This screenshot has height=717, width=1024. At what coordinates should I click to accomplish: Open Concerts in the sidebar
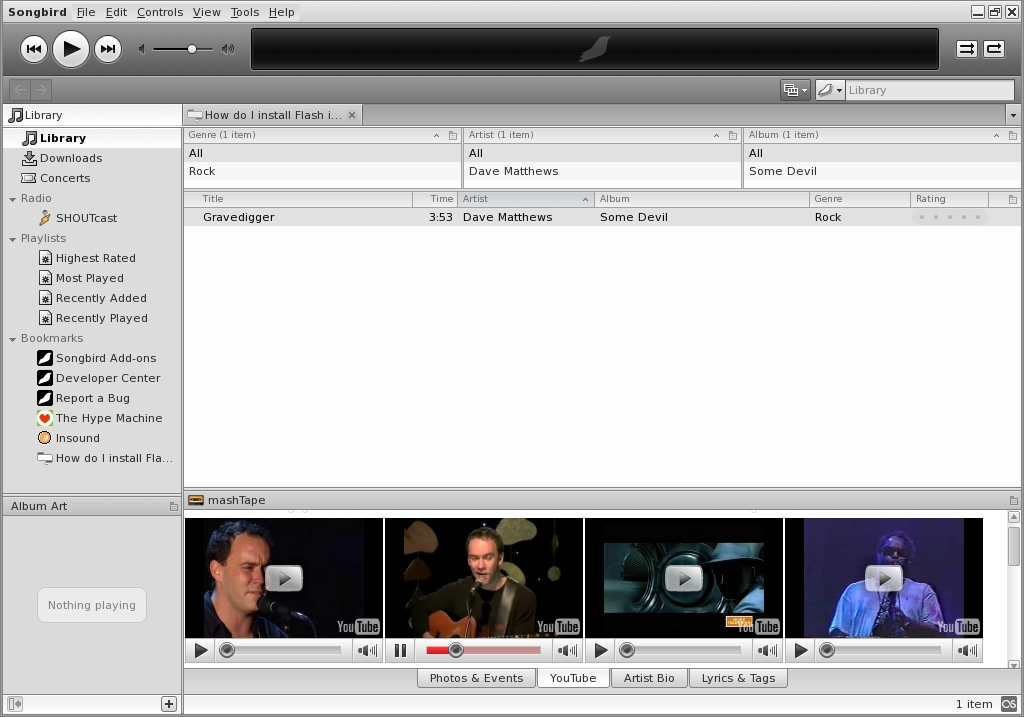(93, 178)
